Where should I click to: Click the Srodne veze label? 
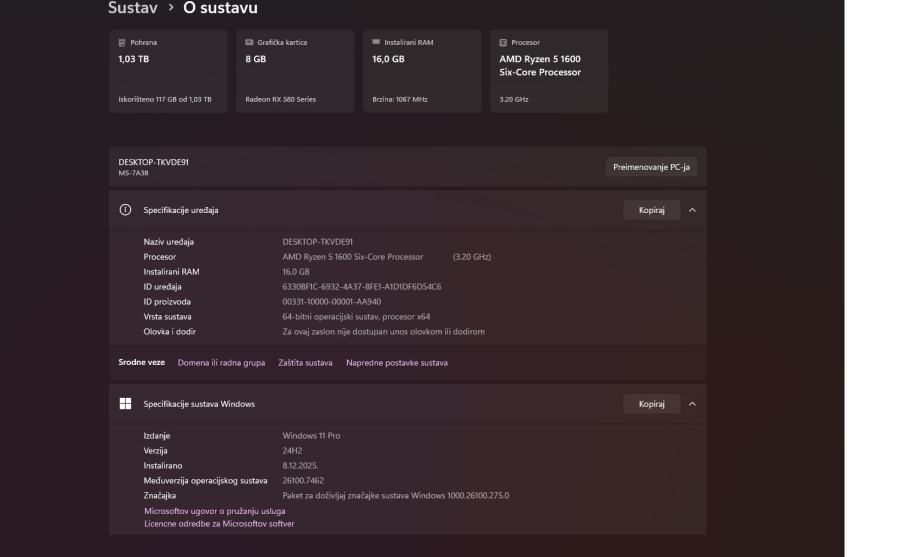(141, 362)
